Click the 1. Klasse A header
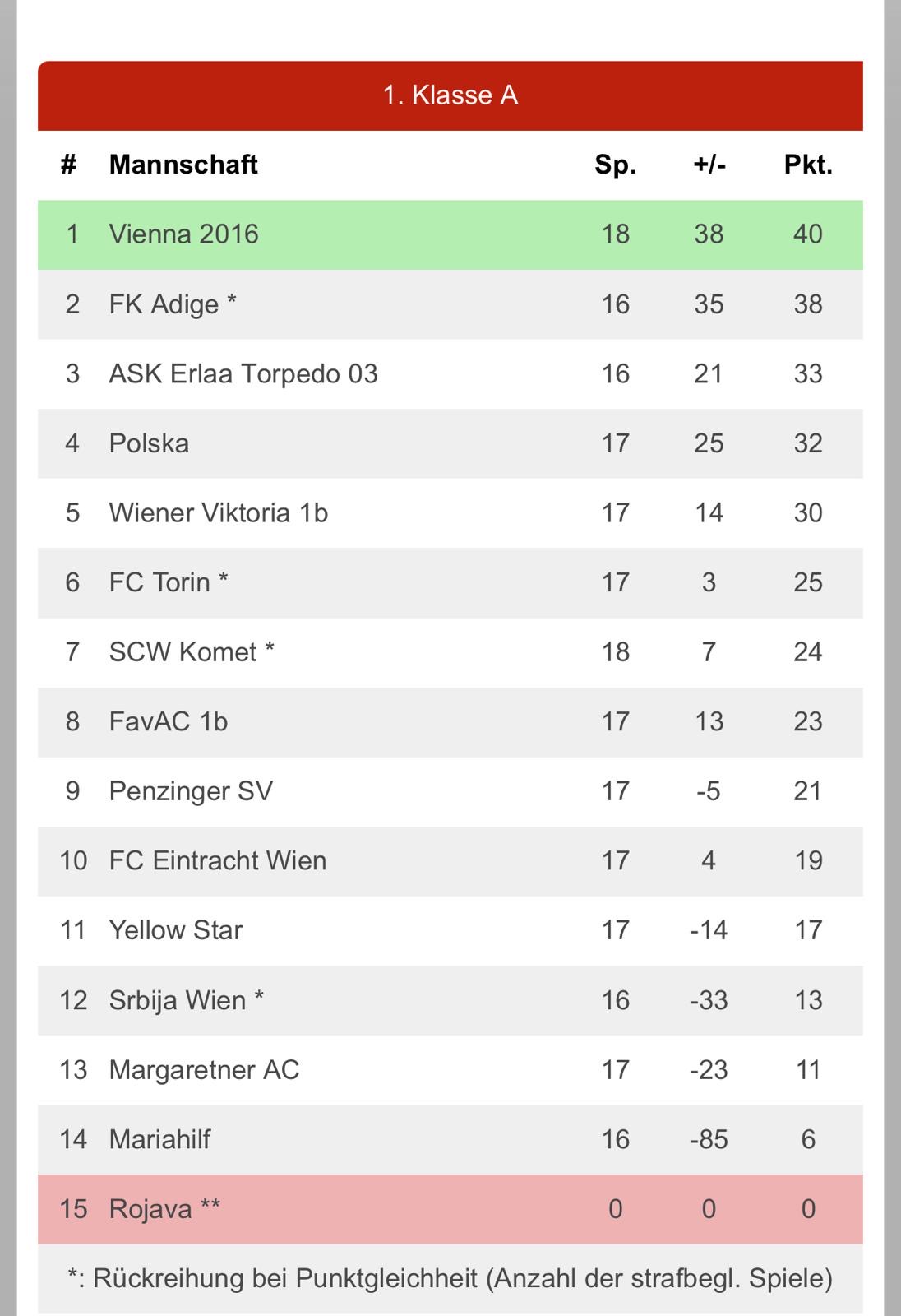This screenshot has height=1316, width=901. tap(450, 95)
